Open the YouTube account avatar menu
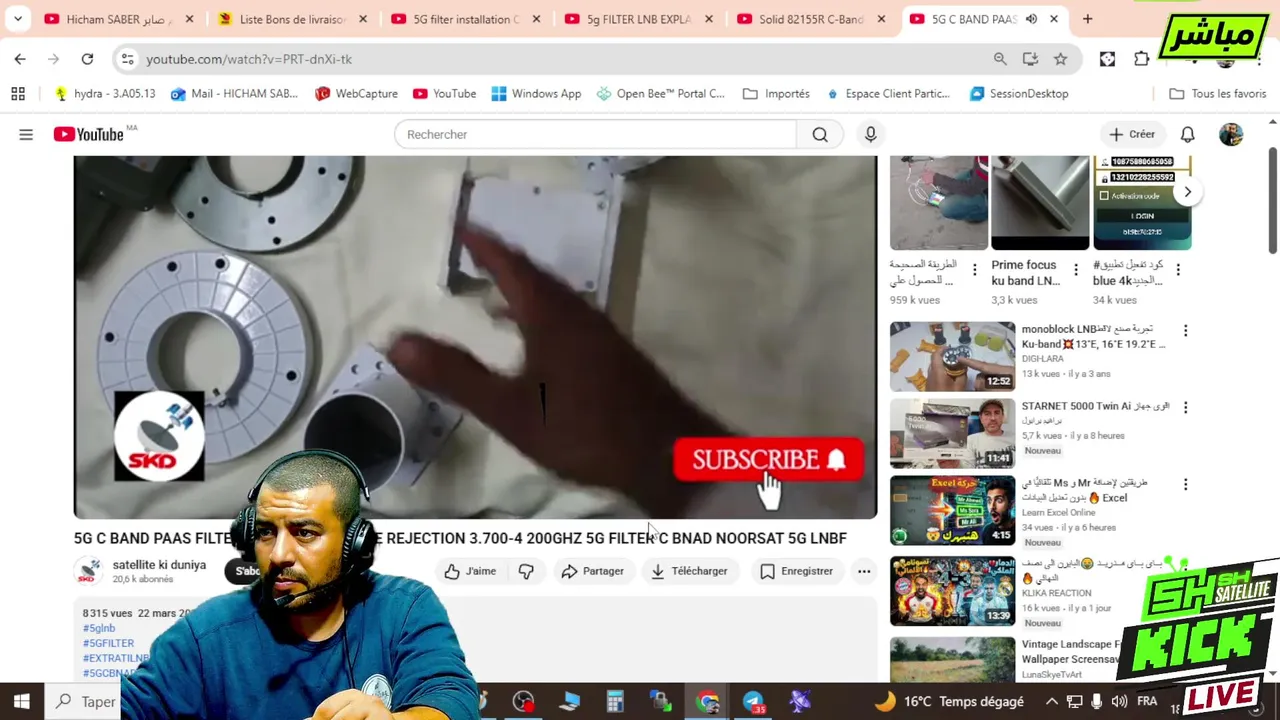Viewport: 1280px width, 720px height. [1231, 134]
